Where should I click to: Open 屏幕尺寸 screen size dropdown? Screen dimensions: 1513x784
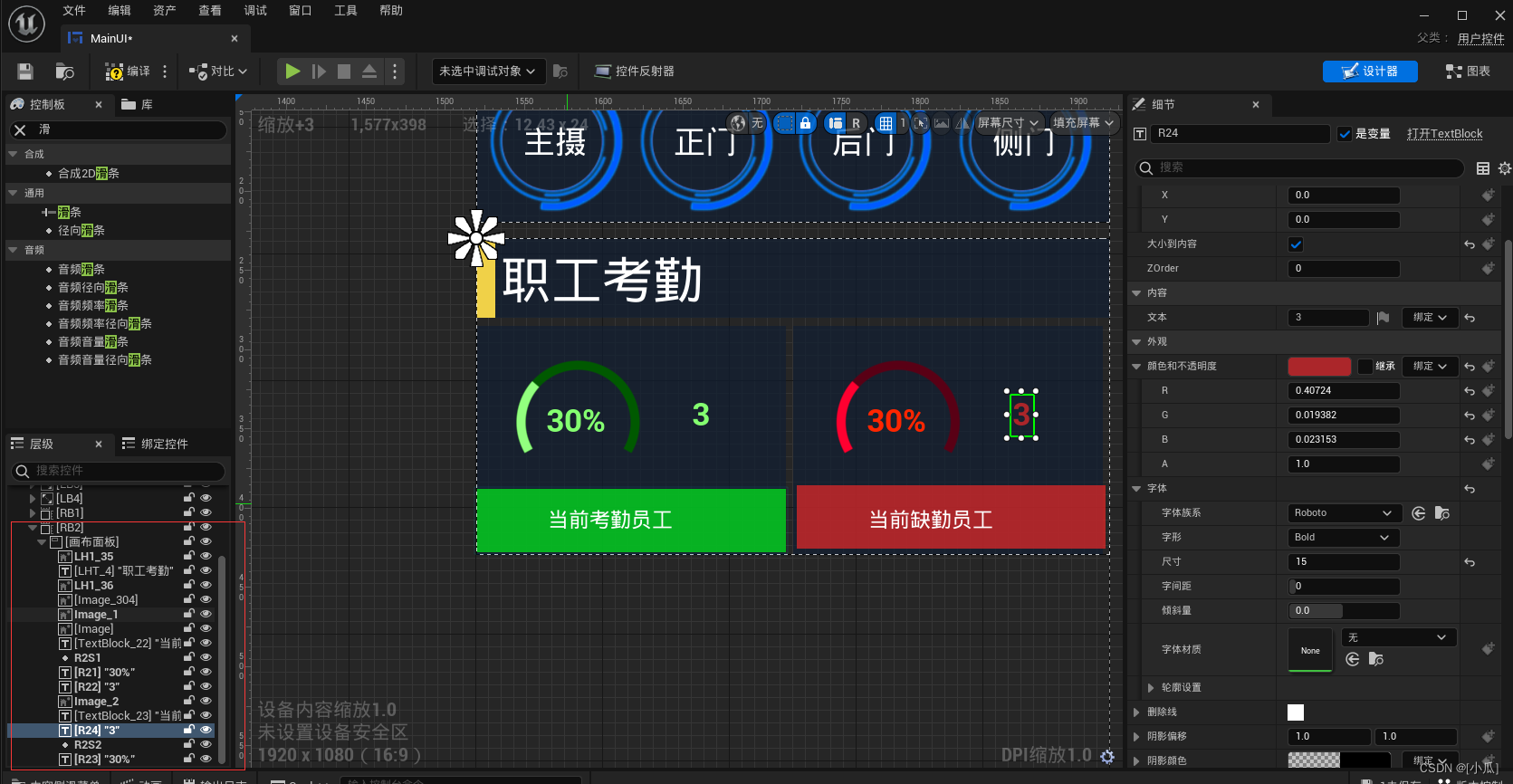pyautogui.click(x=1008, y=123)
